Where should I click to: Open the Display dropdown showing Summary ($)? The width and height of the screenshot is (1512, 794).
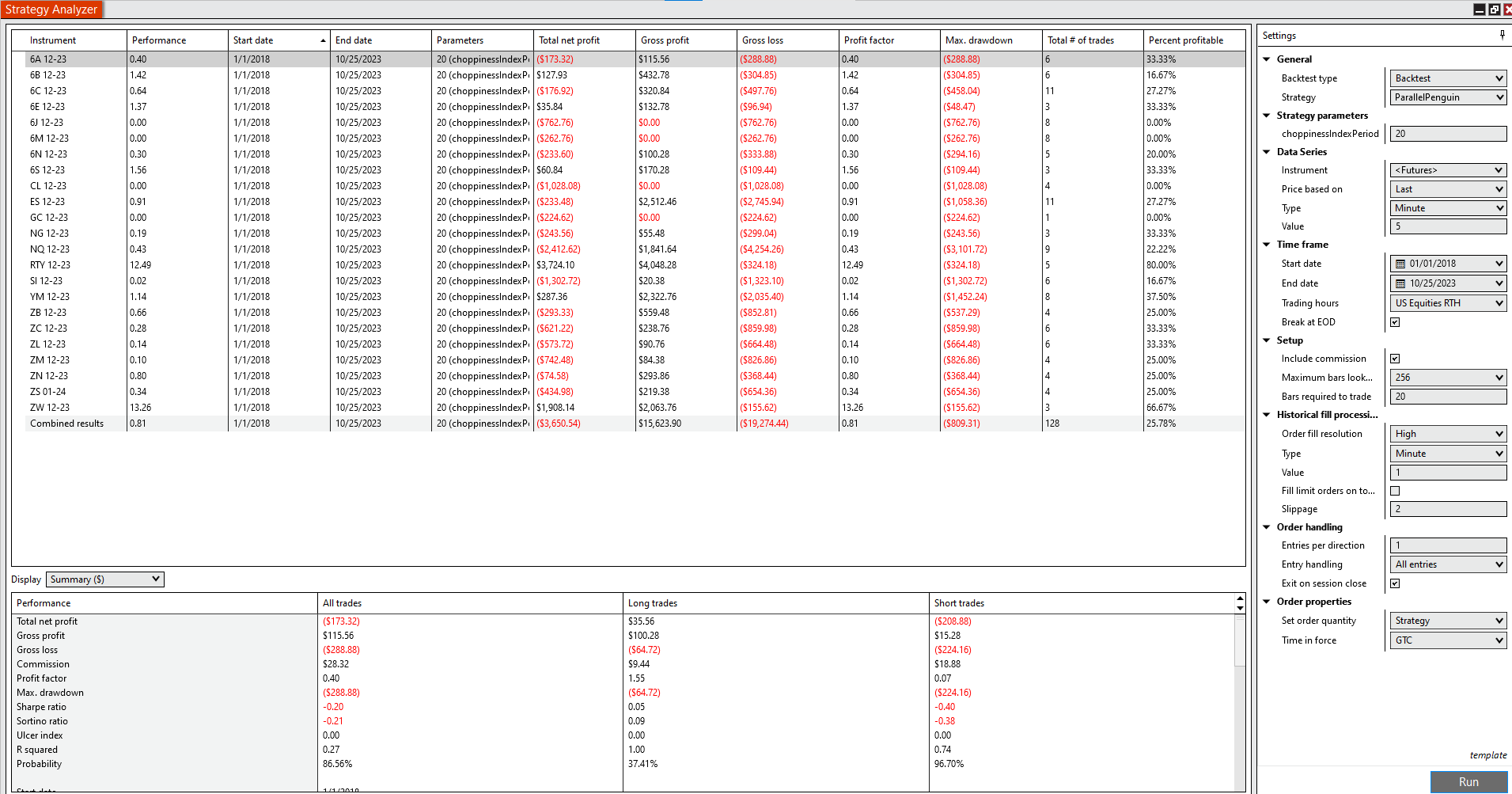[105, 579]
